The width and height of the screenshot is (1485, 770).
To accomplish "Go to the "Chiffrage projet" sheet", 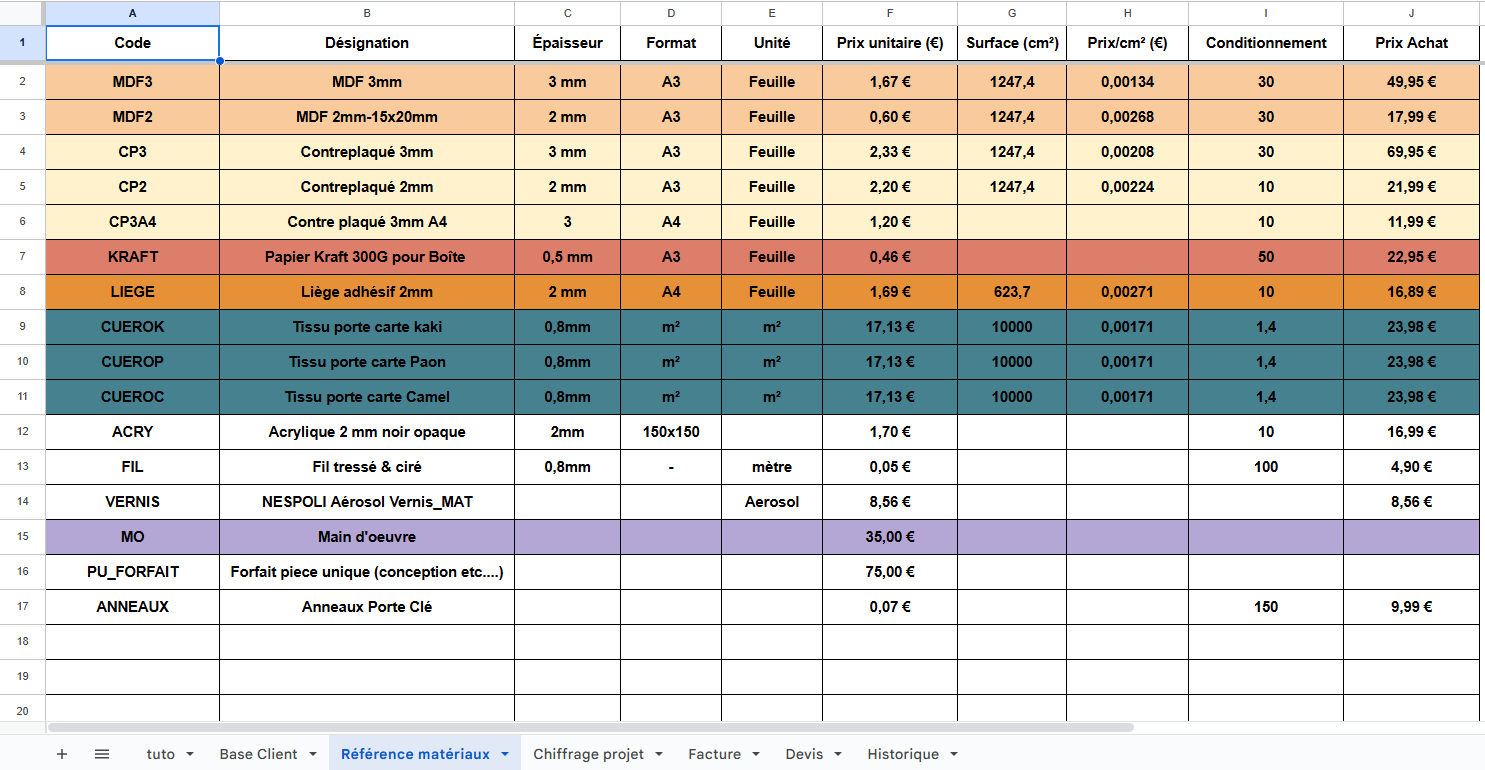I will click(588, 754).
